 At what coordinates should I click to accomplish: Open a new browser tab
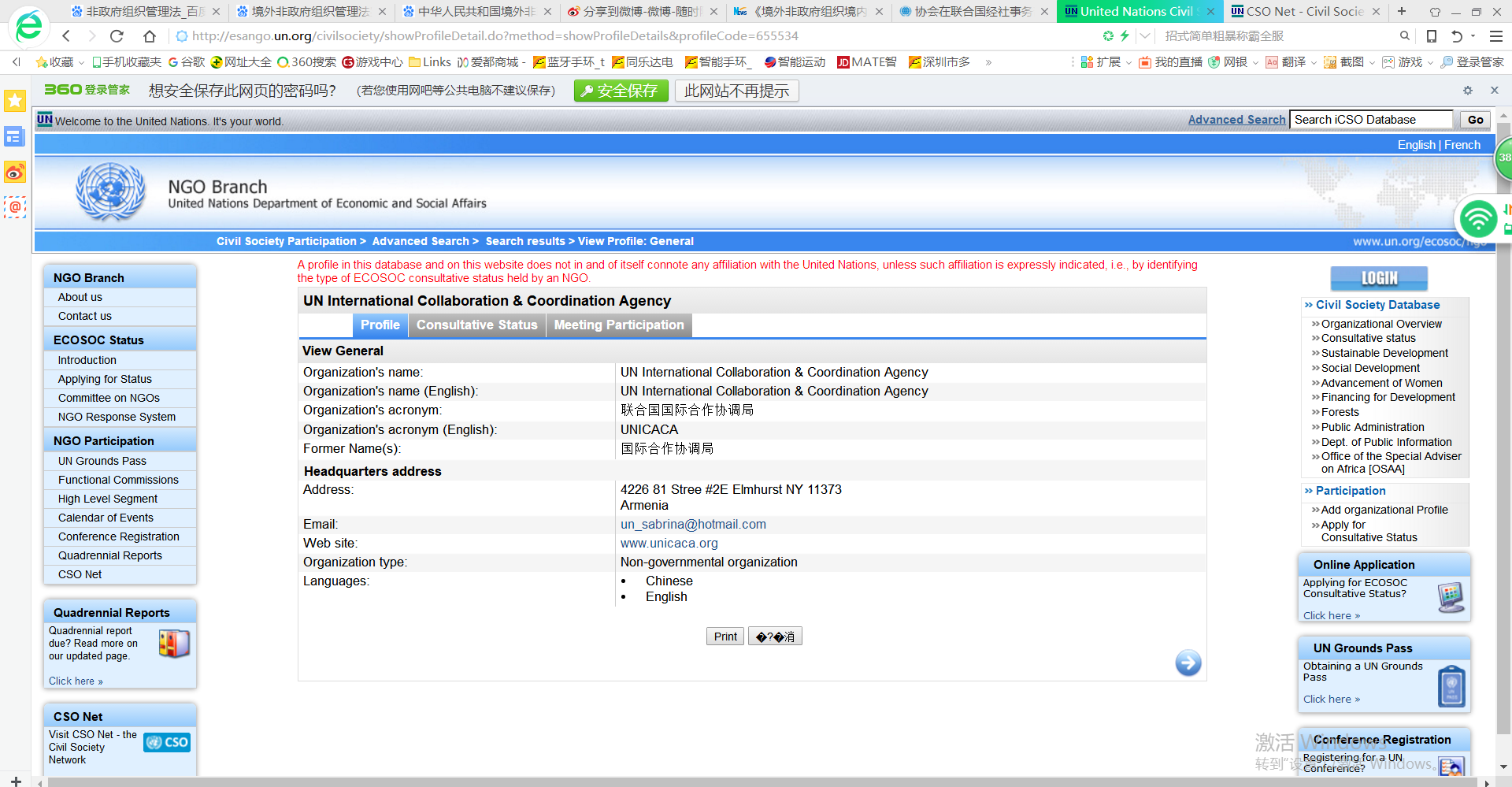(x=1402, y=11)
